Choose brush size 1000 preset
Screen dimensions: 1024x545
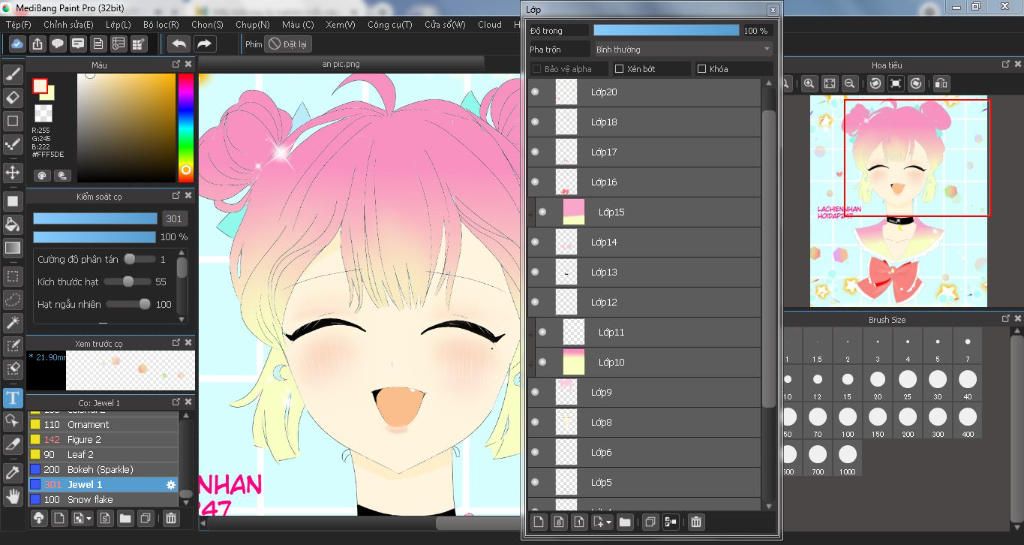(848, 458)
